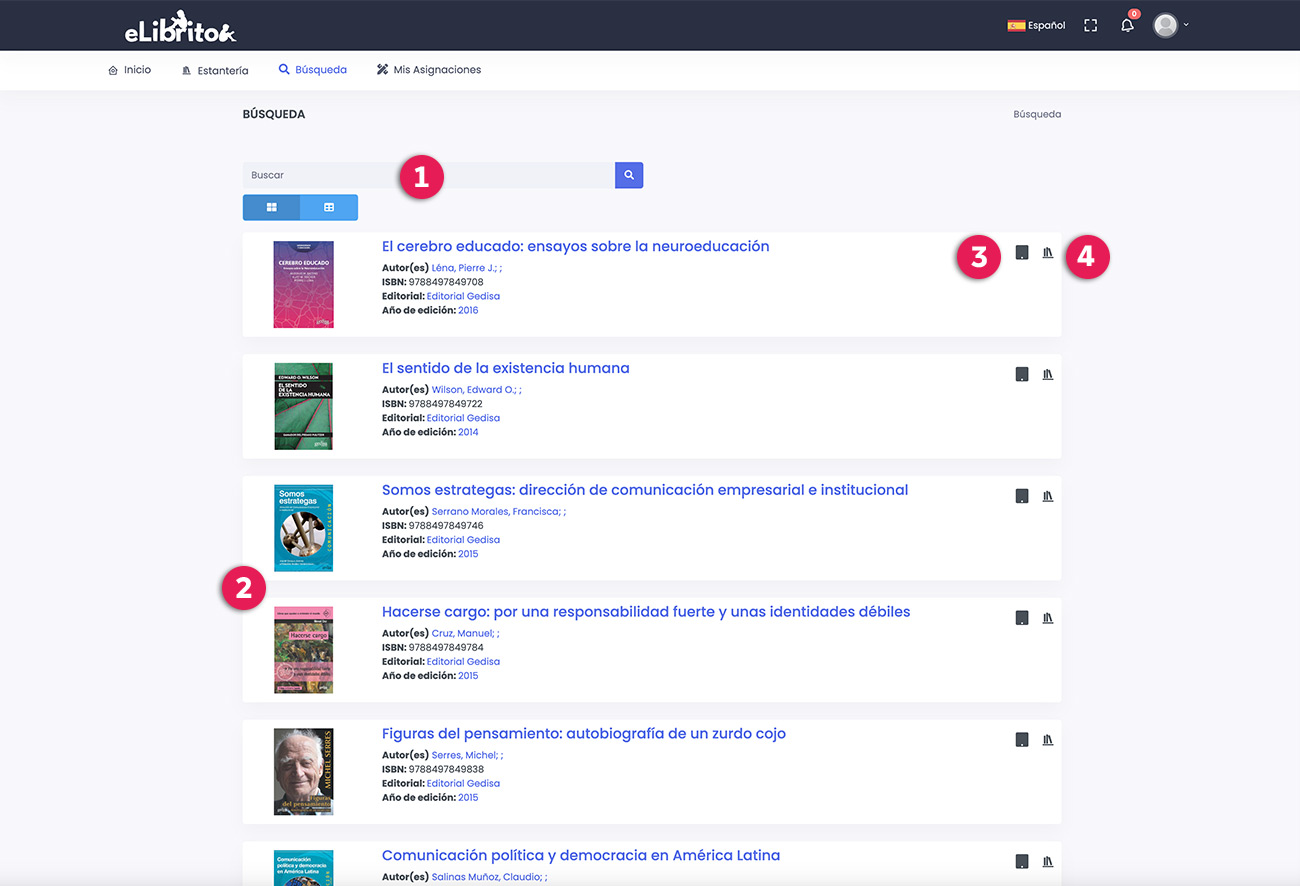
Task: Click ISBN 9788497849708
Action: point(446,282)
